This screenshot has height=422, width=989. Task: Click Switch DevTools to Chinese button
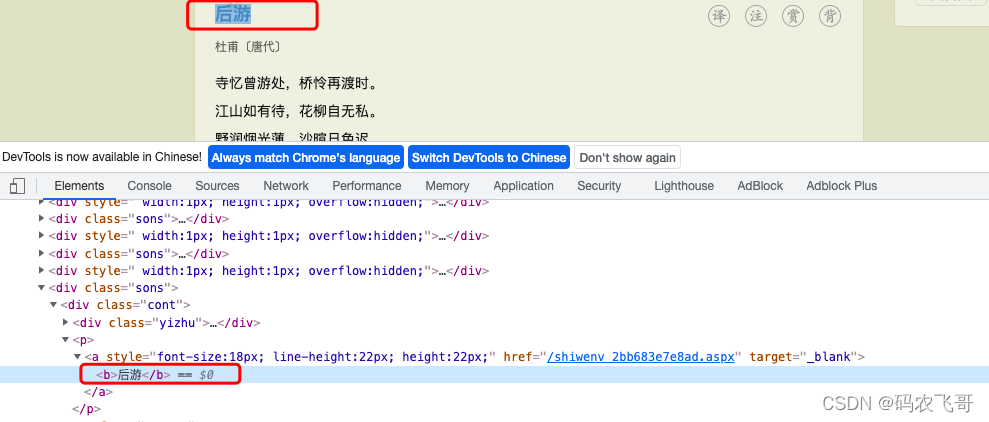pos(489,158)
